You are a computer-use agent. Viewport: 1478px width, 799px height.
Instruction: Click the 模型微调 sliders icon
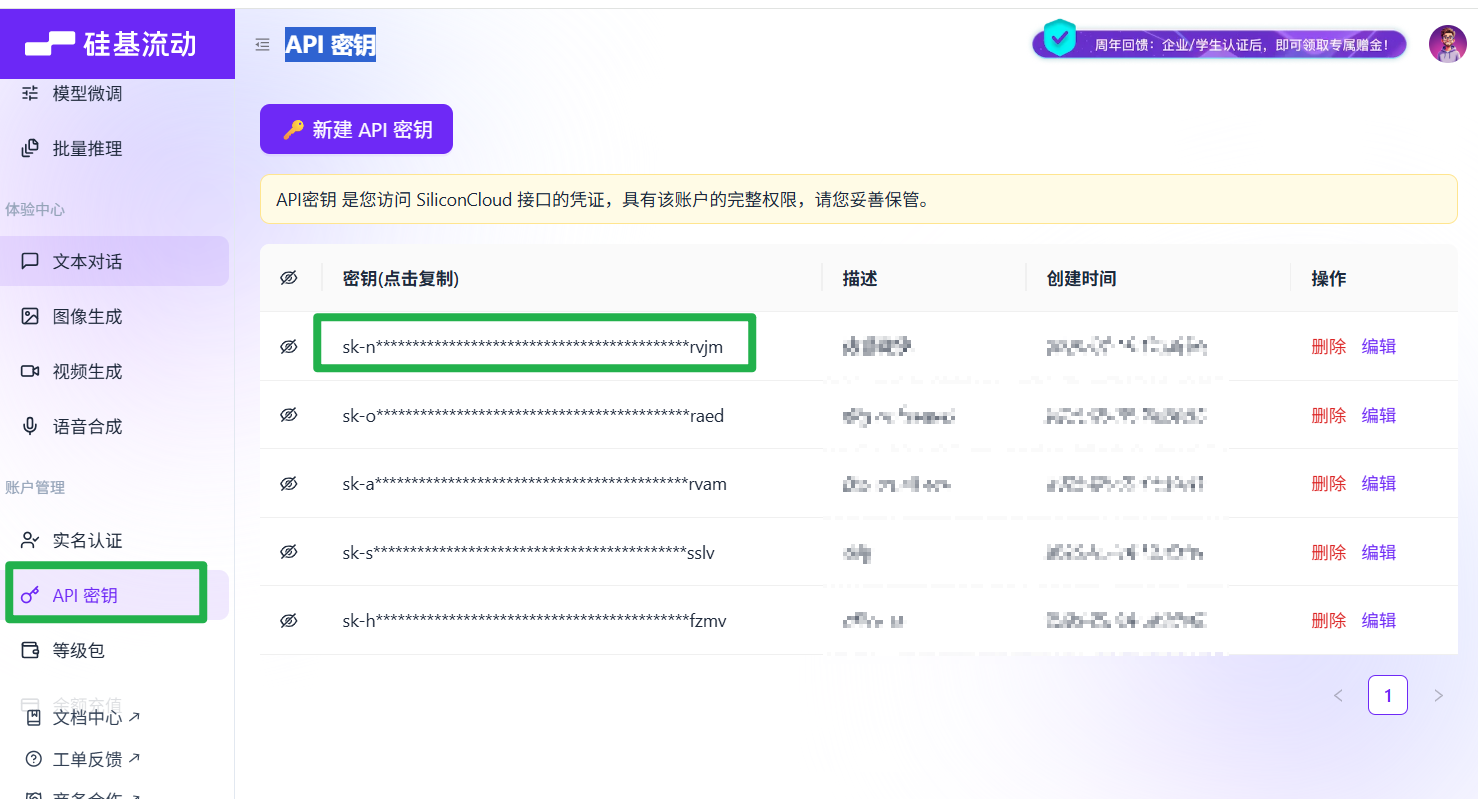click(31, 93)
